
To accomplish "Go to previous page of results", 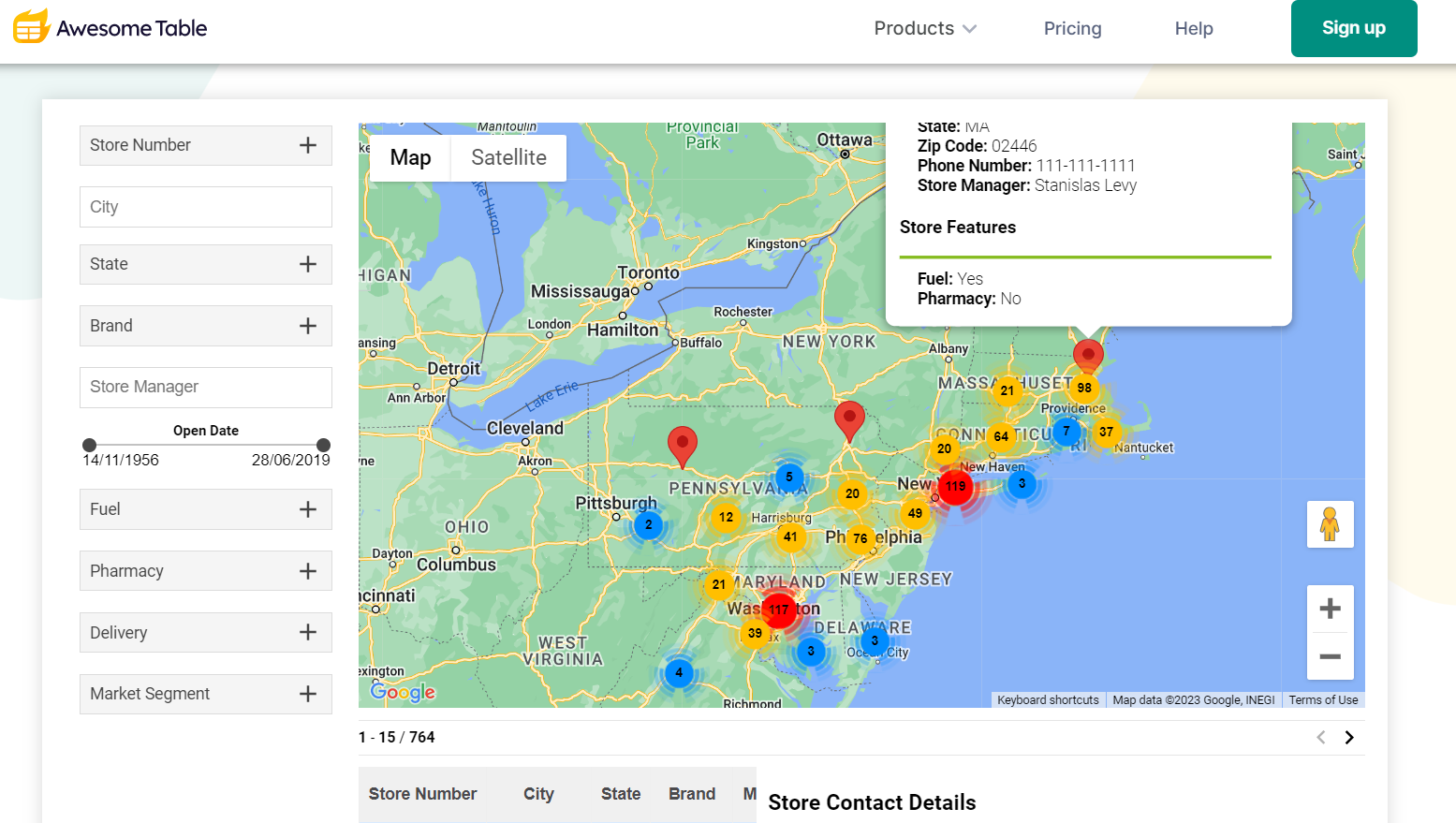I will (x=1321, y=738).
